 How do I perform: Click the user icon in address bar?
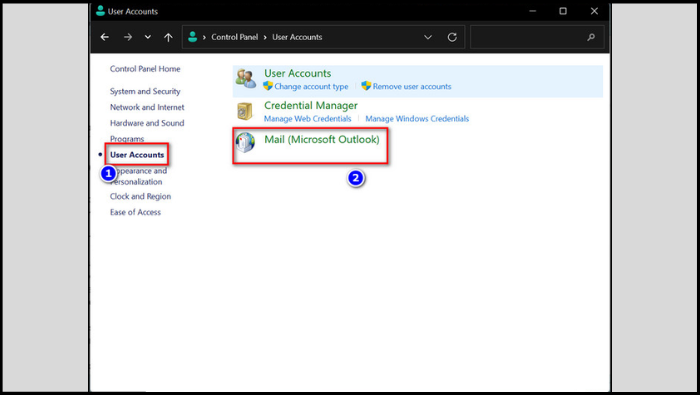coord(192,37)
